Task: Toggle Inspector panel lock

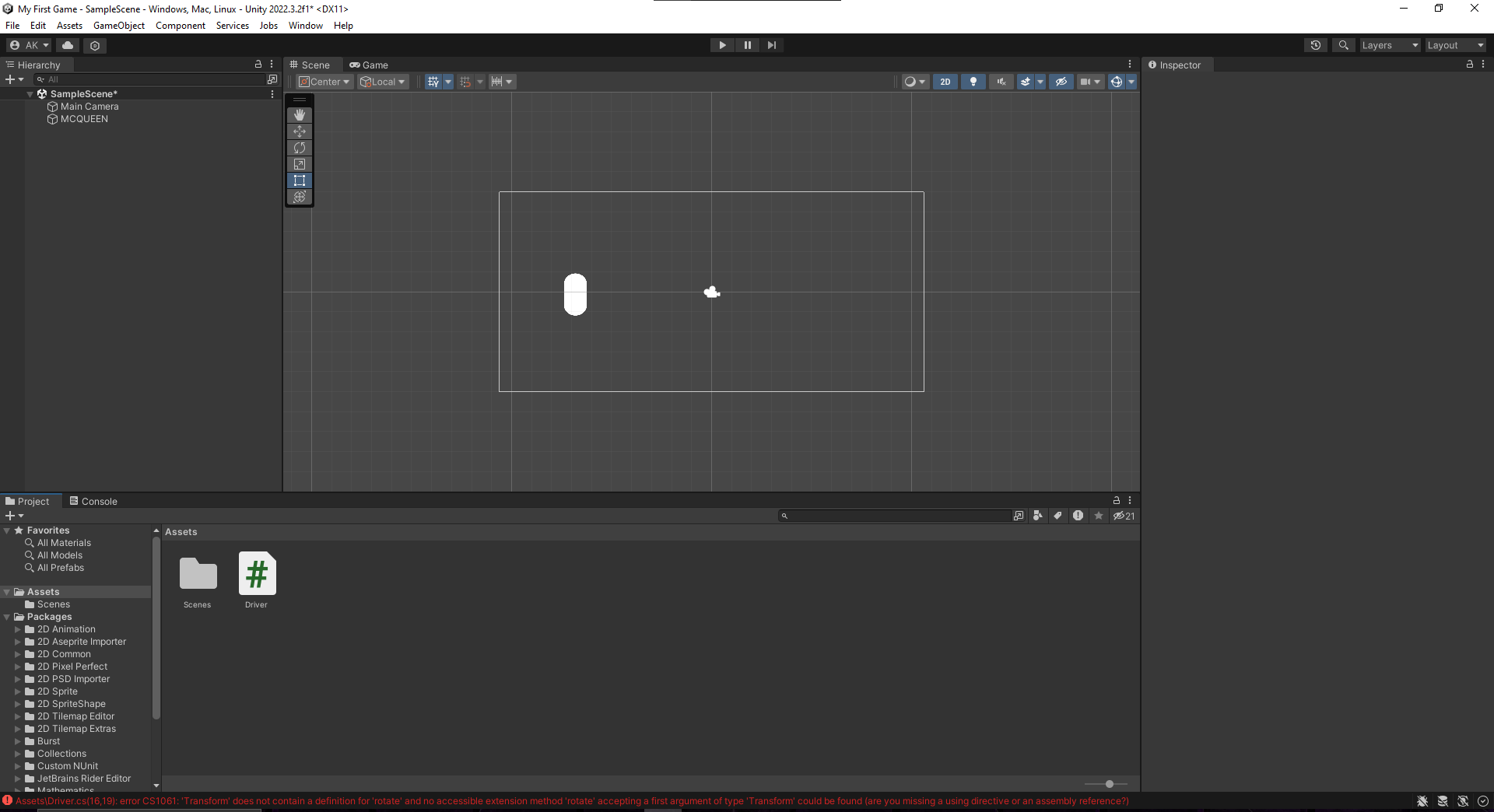Action: pos(1469,65)
